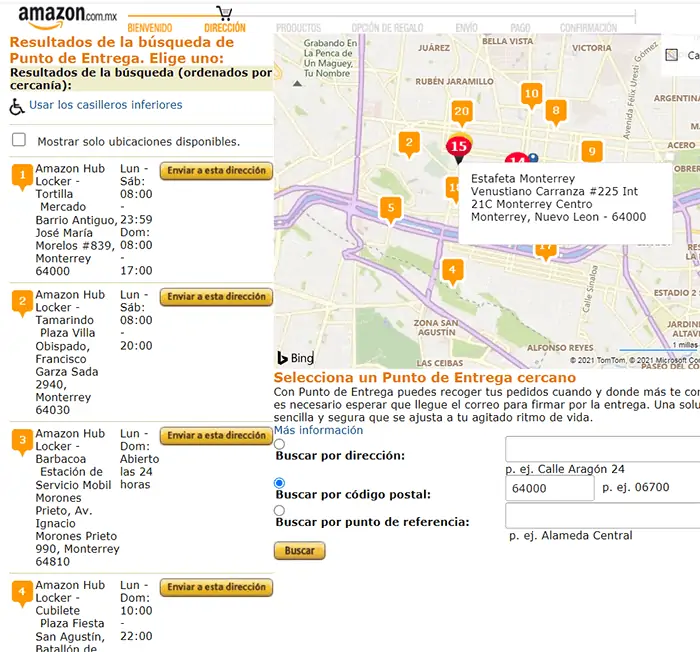Send to Tortilla locker address

[x=217, y=171]
